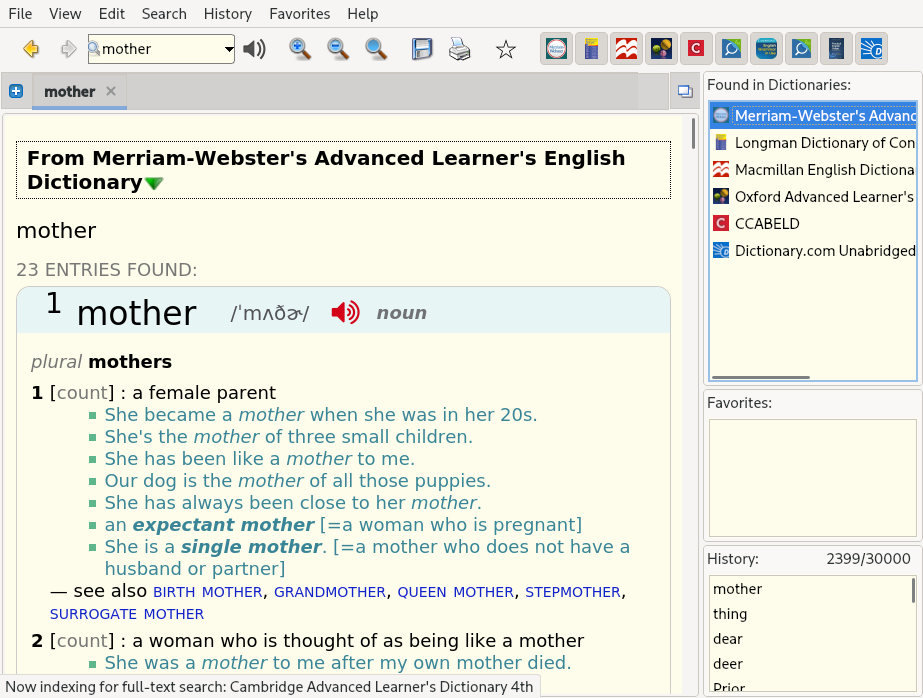Go back with the yellow left arrow
923x698 pixels.
31,49
